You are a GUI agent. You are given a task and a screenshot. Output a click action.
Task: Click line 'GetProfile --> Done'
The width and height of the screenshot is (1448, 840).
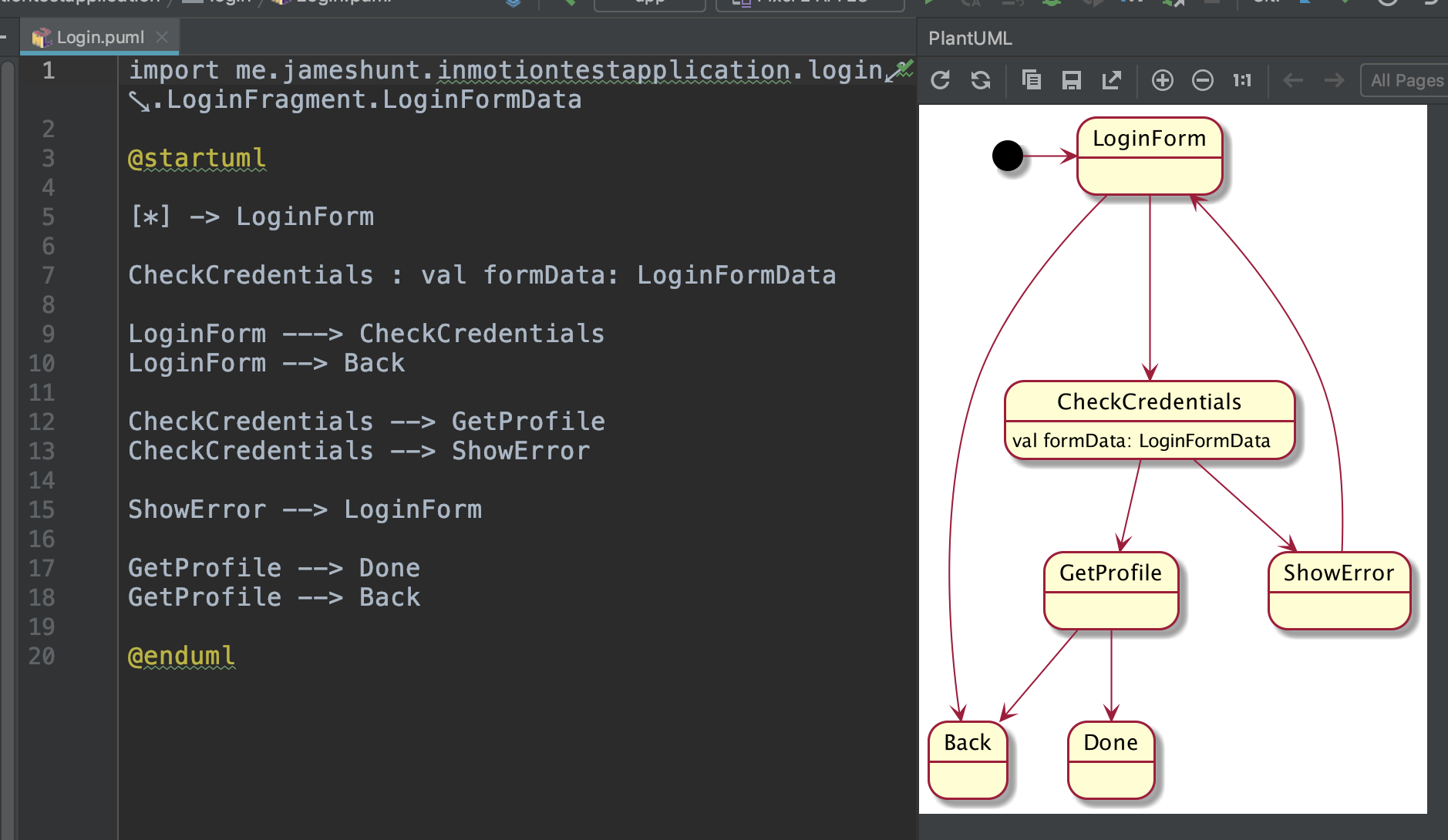274,568
